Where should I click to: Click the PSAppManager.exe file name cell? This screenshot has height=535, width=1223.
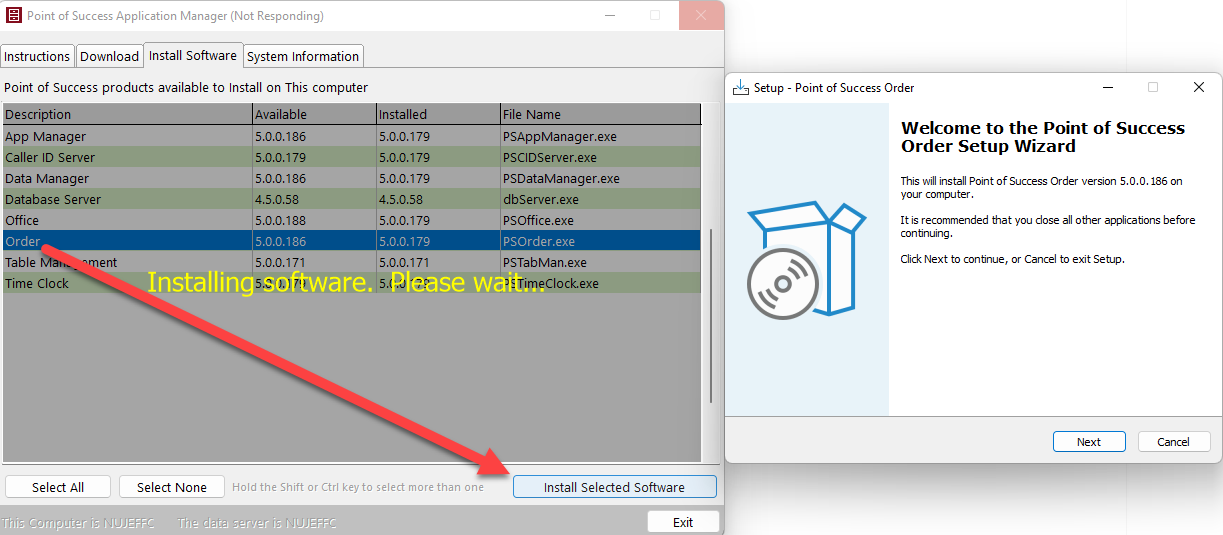601,136
